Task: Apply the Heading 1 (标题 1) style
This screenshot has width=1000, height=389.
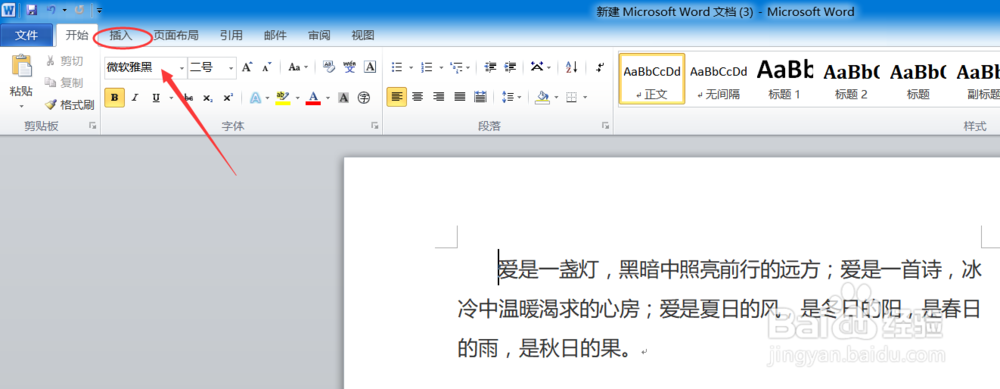Action: [784, 79]
